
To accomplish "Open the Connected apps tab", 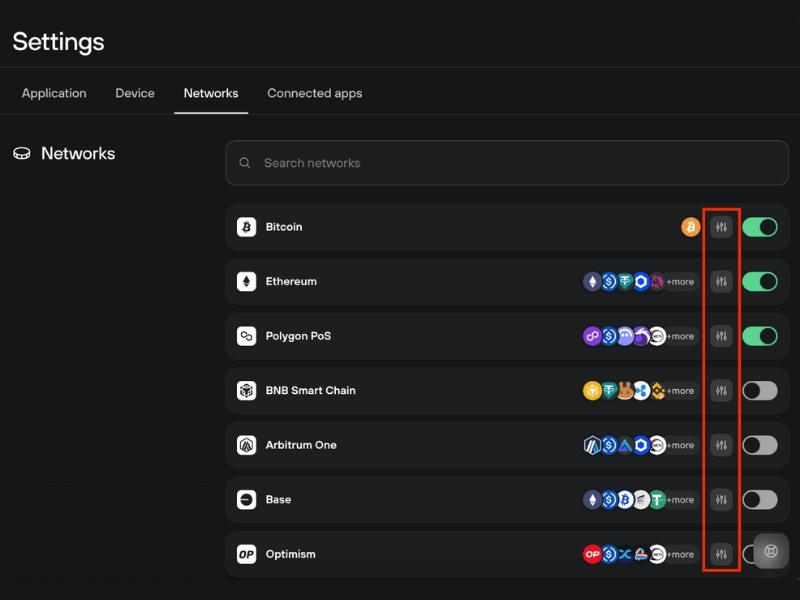I will (315, 93).
